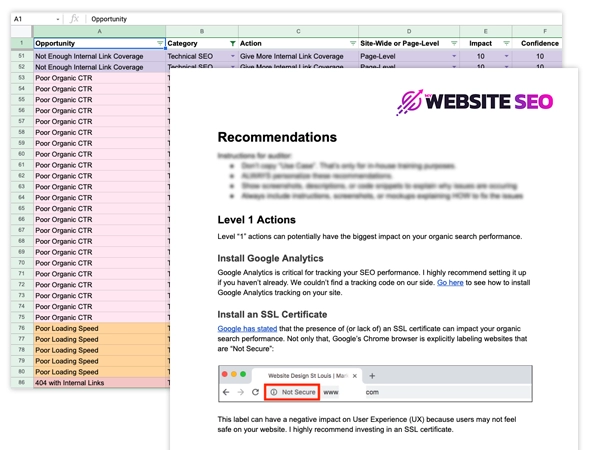Open the Impact dropdown in row 51
The height and width of the screenshot is (450, 600).
pyautogui.click(x=507, y=57)
